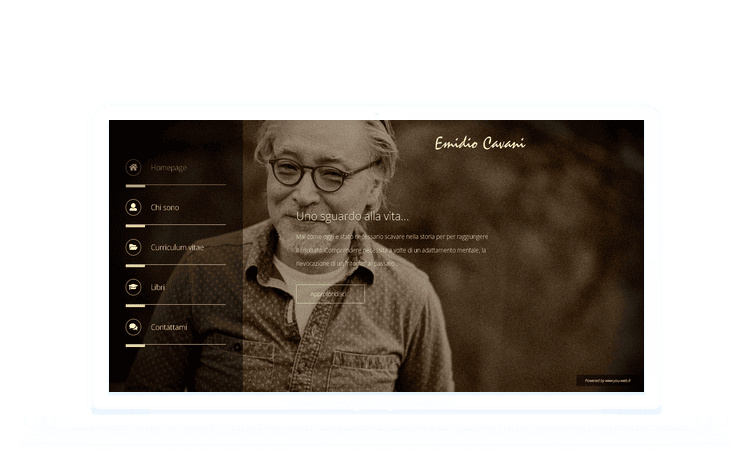Click the laptop webcam dot above the screen

click(376, 113)
